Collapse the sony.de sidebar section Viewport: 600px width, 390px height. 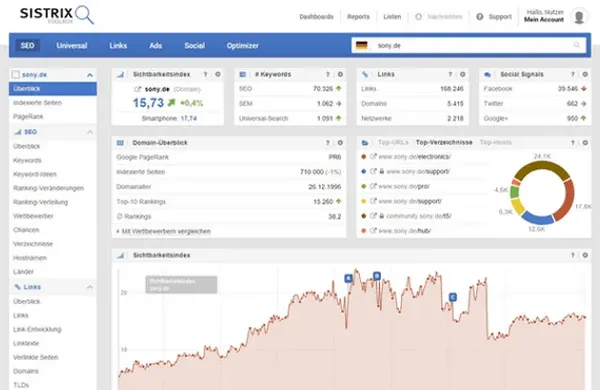pyautogui.click(x=90, y=75)
